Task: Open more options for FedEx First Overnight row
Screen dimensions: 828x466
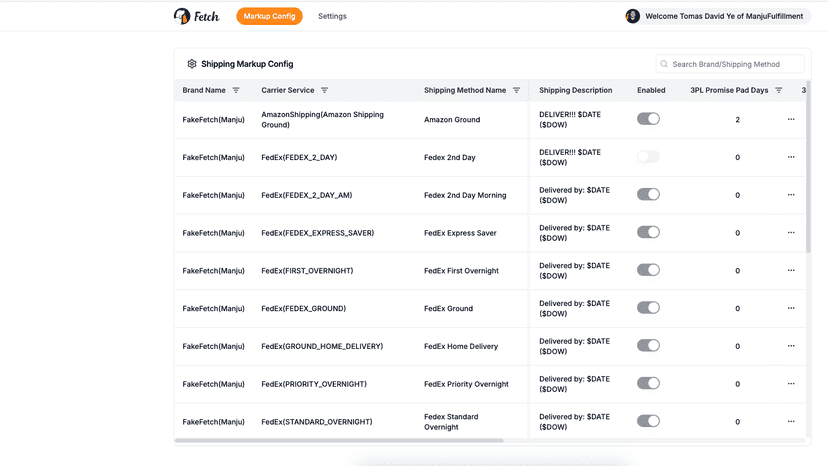Action: click(791, 271)
